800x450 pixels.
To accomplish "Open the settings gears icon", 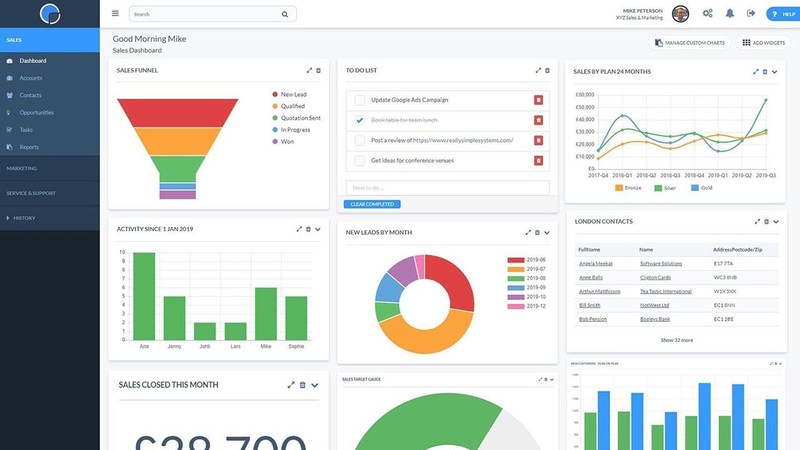I will tap(707, 13).
